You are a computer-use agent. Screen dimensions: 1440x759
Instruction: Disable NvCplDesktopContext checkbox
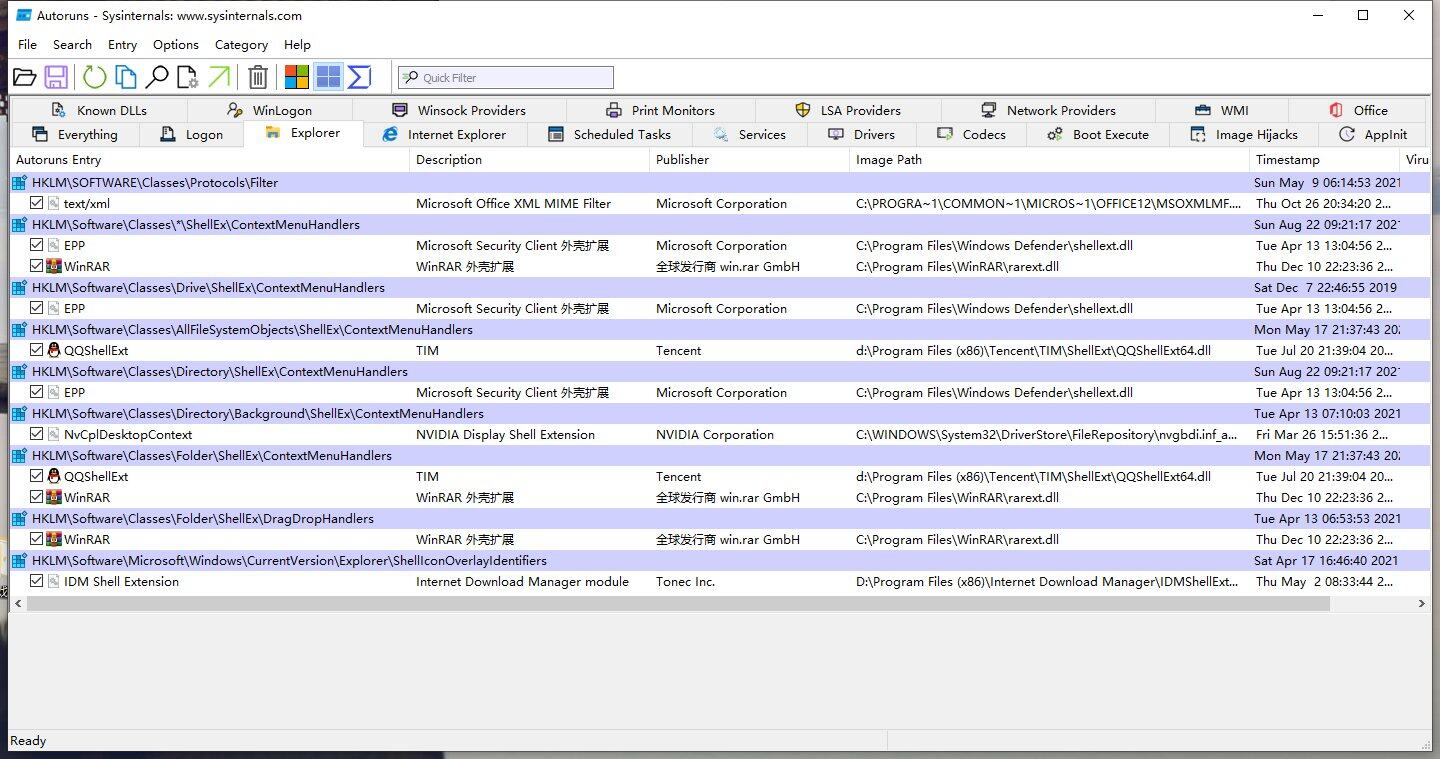[x=37, y=434]
